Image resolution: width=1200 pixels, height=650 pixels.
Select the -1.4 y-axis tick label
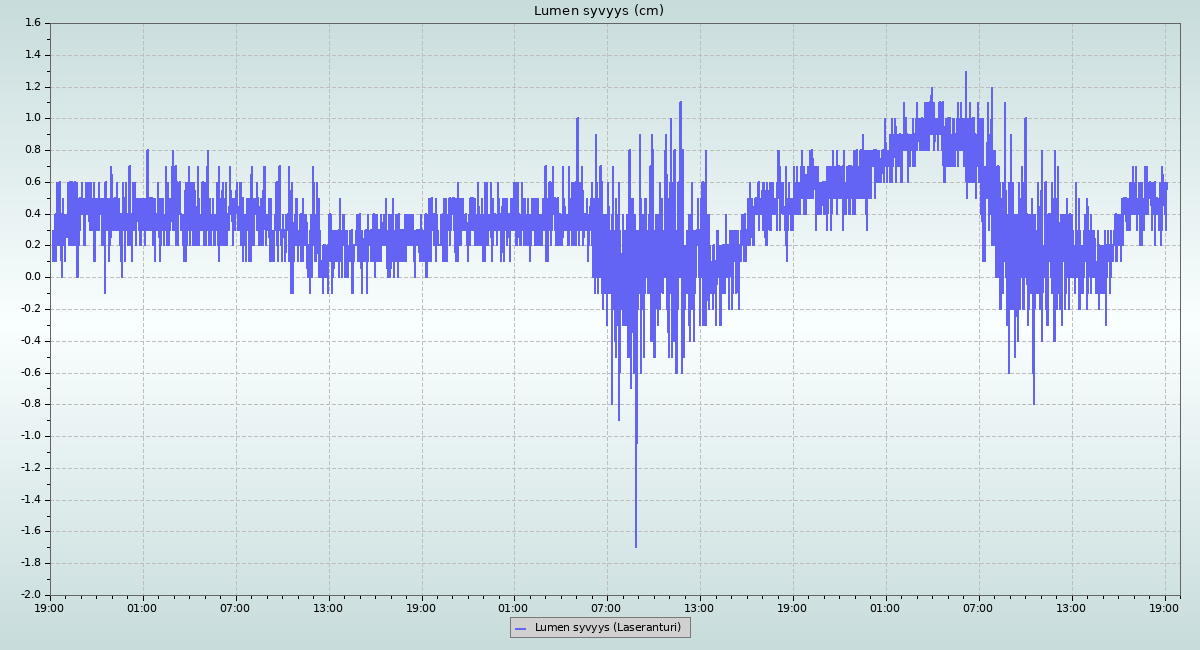pyautogui.click(x=29, y=500)
